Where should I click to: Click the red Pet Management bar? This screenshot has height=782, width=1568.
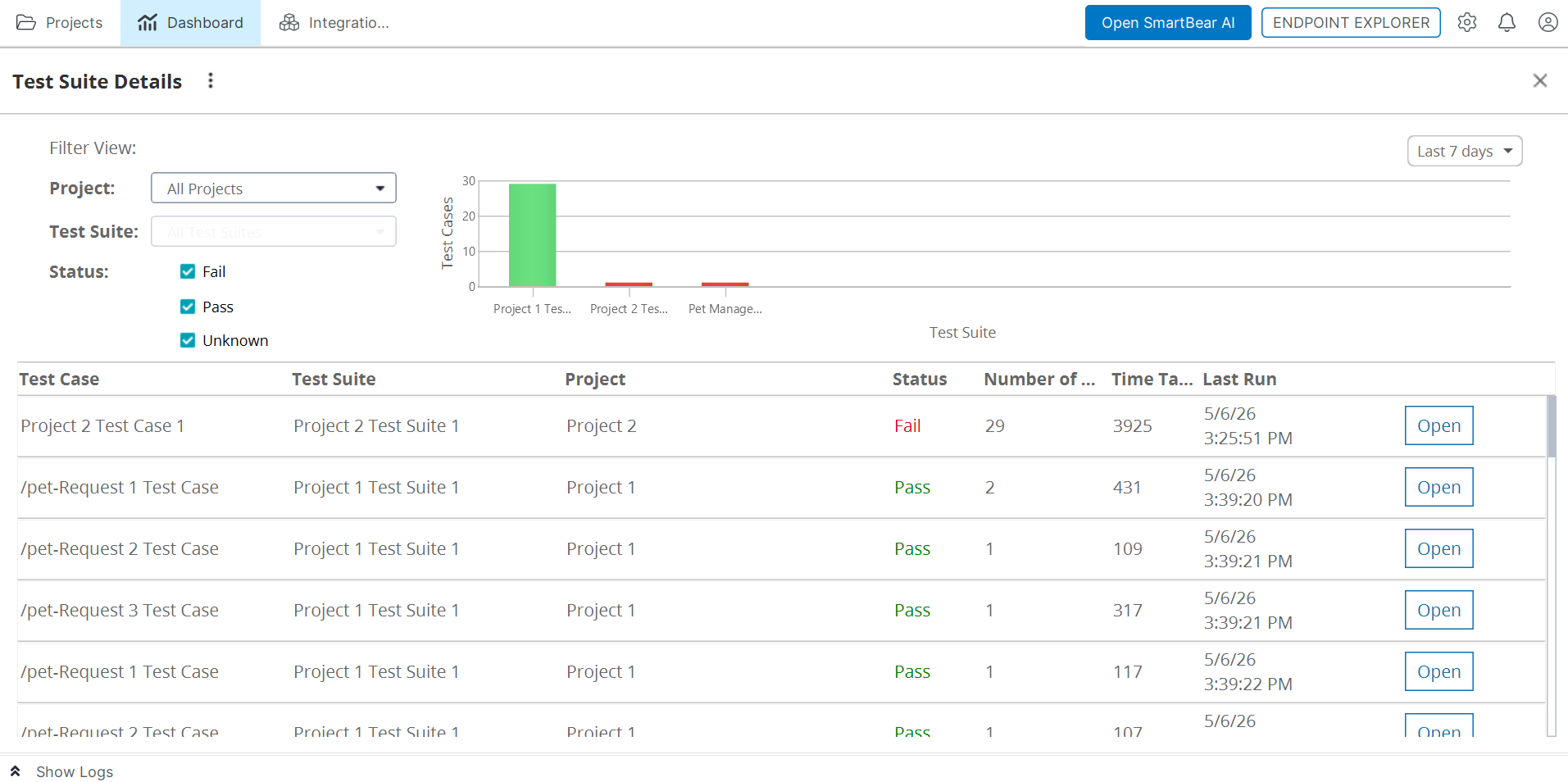pyautogui.click(x=725, y=284)
